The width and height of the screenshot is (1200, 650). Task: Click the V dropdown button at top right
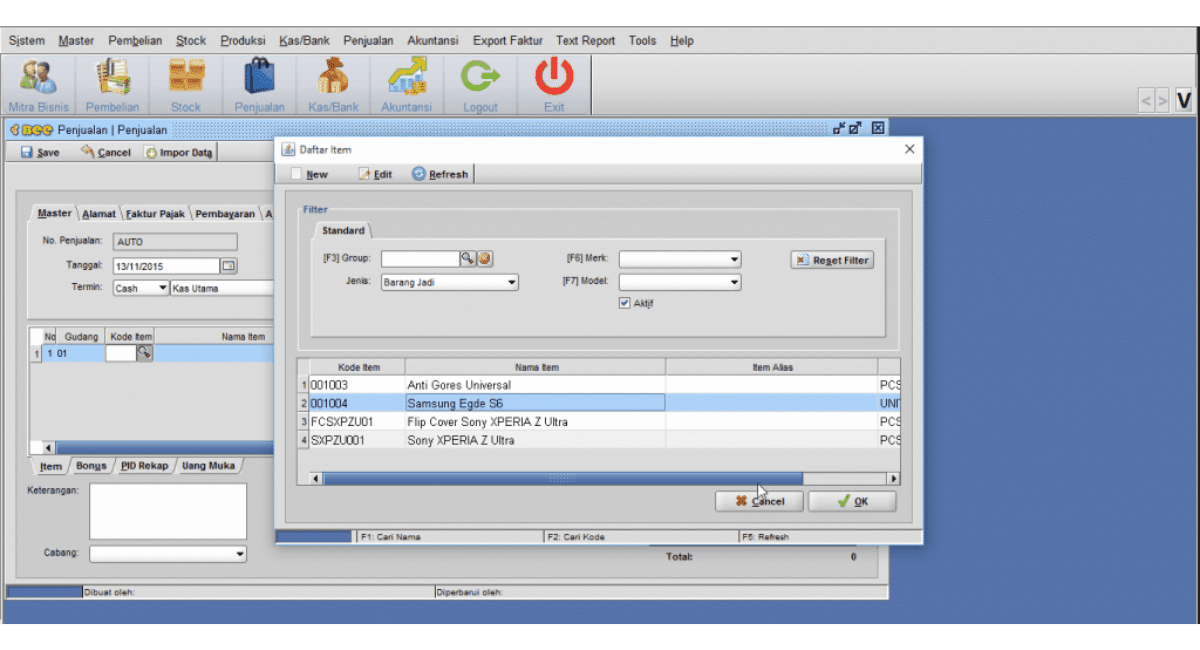coord(1184,101)
